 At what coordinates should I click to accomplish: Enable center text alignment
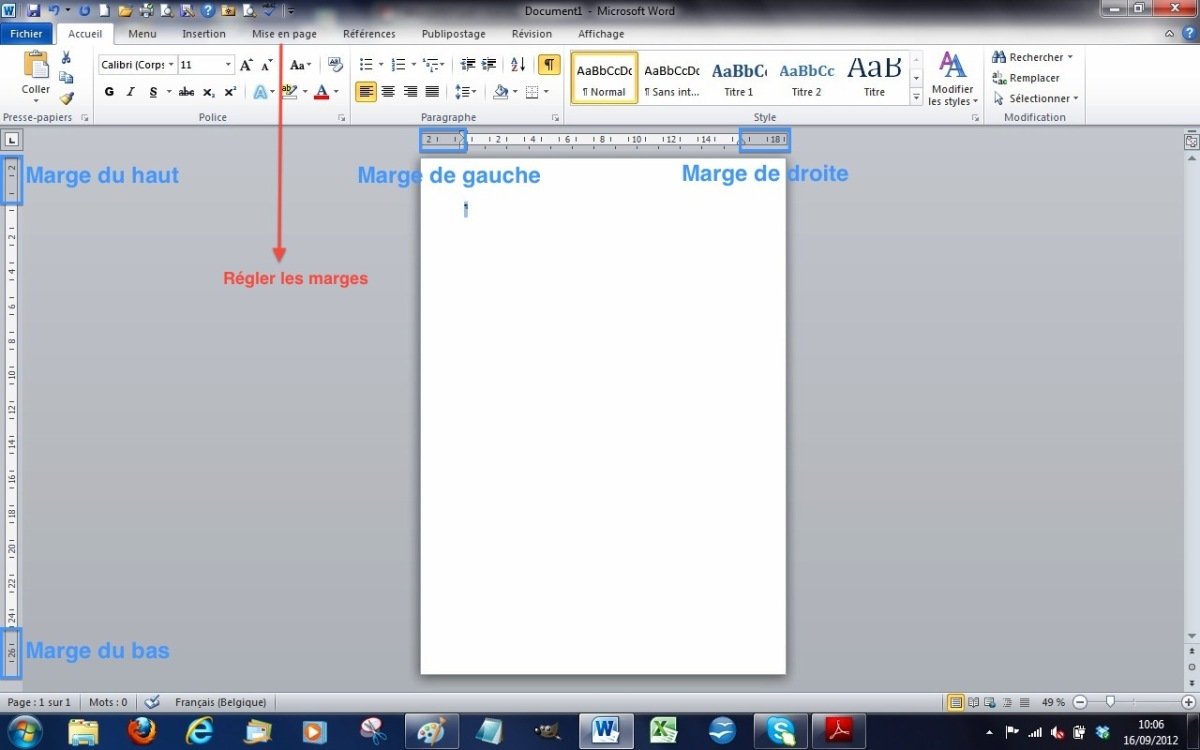[x=390, y=91]
